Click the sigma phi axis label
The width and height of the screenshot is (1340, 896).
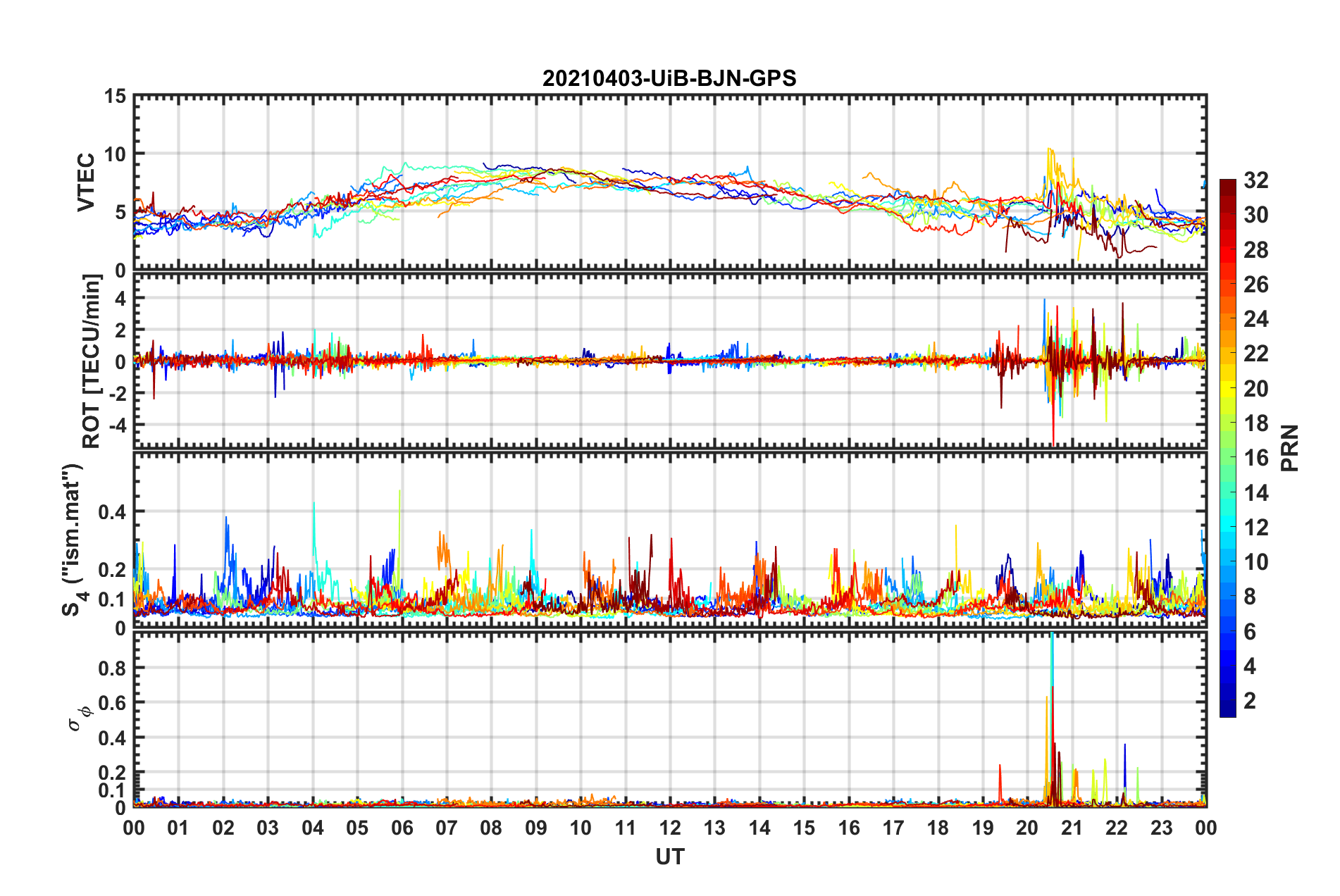click(80, 718)
